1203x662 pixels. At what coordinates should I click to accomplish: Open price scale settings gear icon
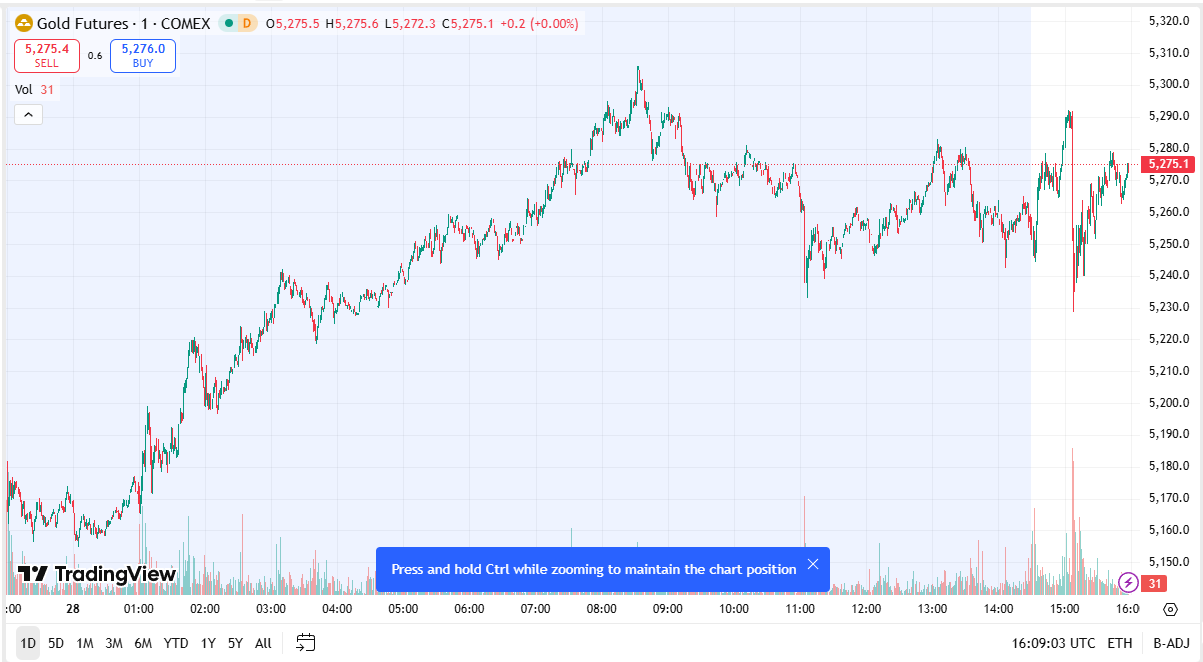point(1170,609)
